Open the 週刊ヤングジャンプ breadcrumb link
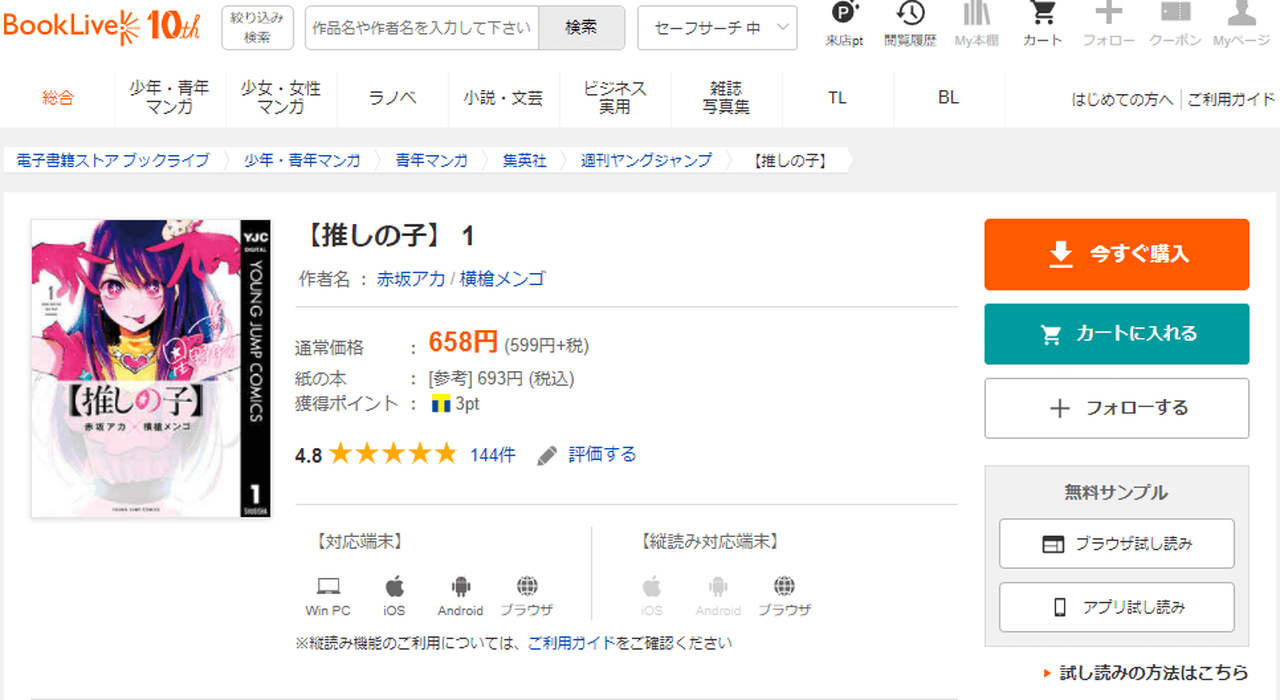 (x=646, y=160)
